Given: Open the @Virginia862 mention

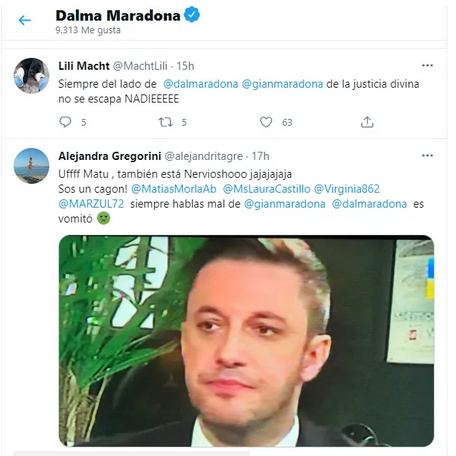Looking at the screenshot, I should (347, 189).
